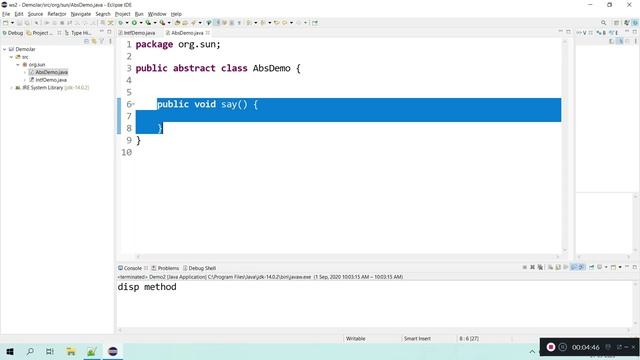Open the Window menu
640x360 pixels.
[x=157, y=14]
